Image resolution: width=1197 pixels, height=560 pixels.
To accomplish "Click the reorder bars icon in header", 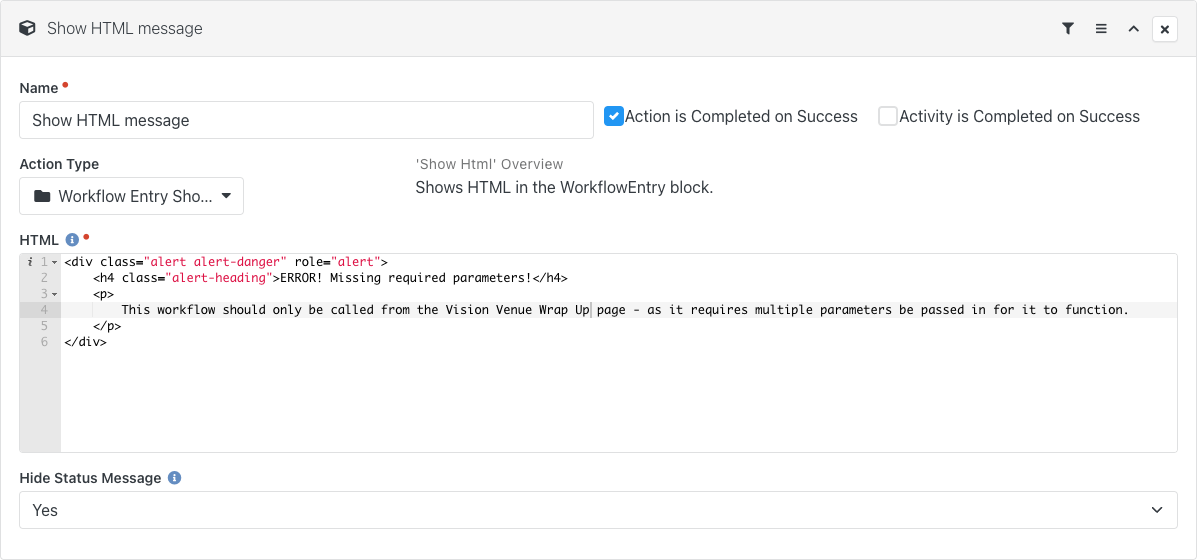I will tap(1101, 29).
